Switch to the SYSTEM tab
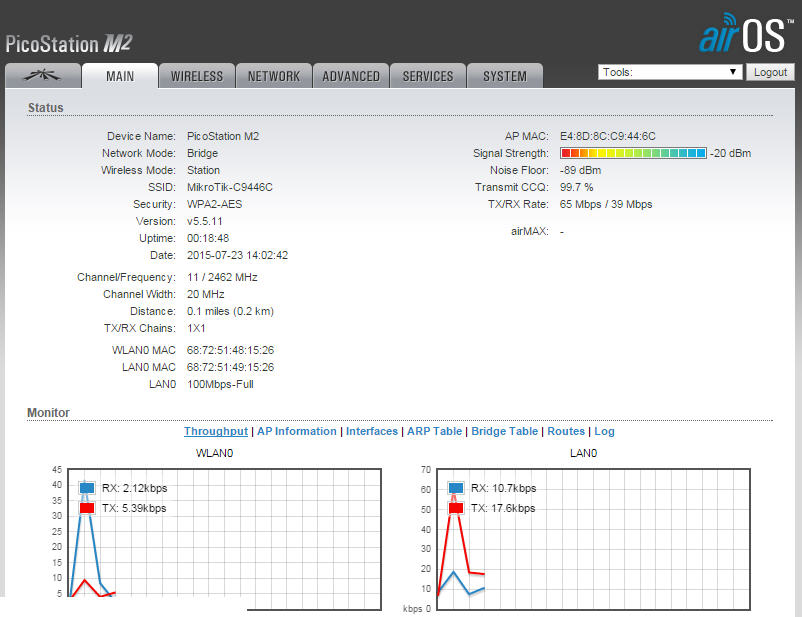The height and width of the screenshot is (617, 802). (505, 76)
